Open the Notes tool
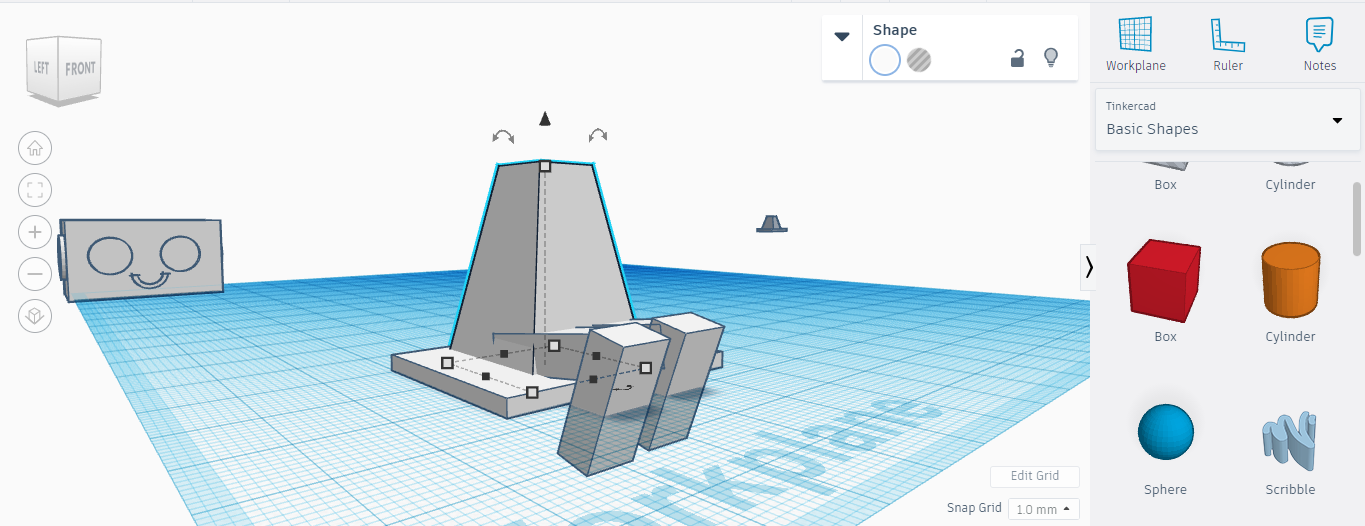This screenshot has height=526, width=1365. click(1320, 45)
